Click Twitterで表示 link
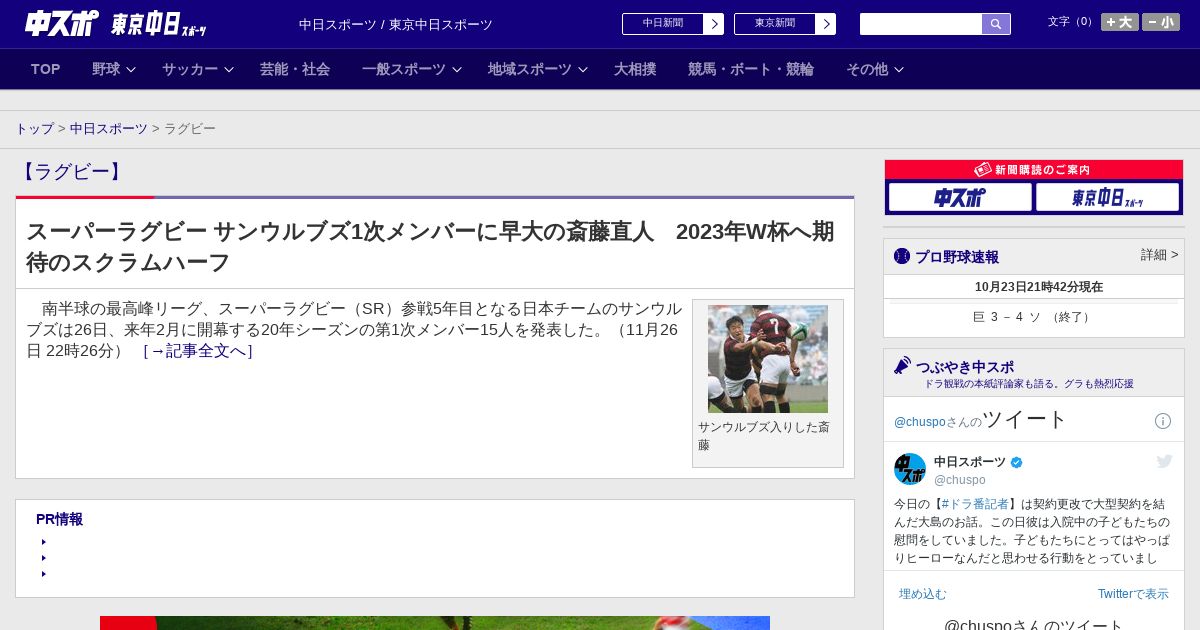The height and width of the screenshot is (630, 1200). [x=1133, y=594]
